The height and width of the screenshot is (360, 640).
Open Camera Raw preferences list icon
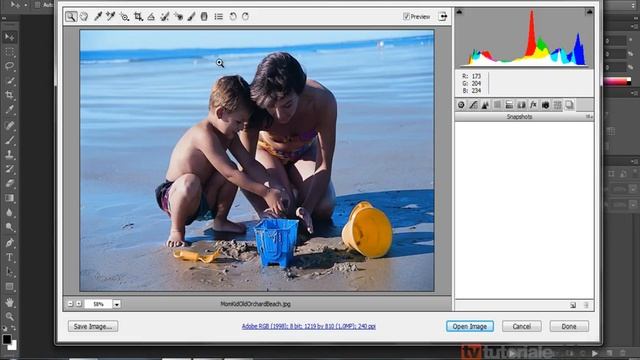[219, 17]
